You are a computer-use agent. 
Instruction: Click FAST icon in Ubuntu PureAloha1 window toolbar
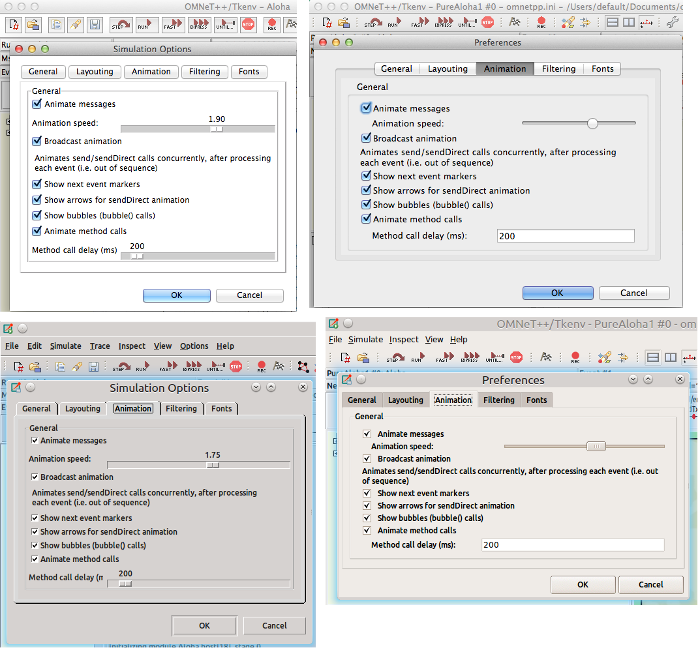tap(445, 357)
